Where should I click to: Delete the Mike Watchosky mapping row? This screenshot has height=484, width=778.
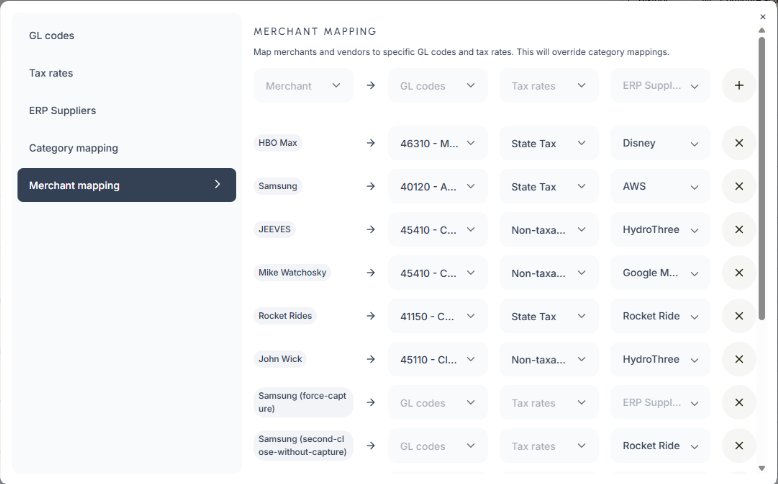click(739, 273)
